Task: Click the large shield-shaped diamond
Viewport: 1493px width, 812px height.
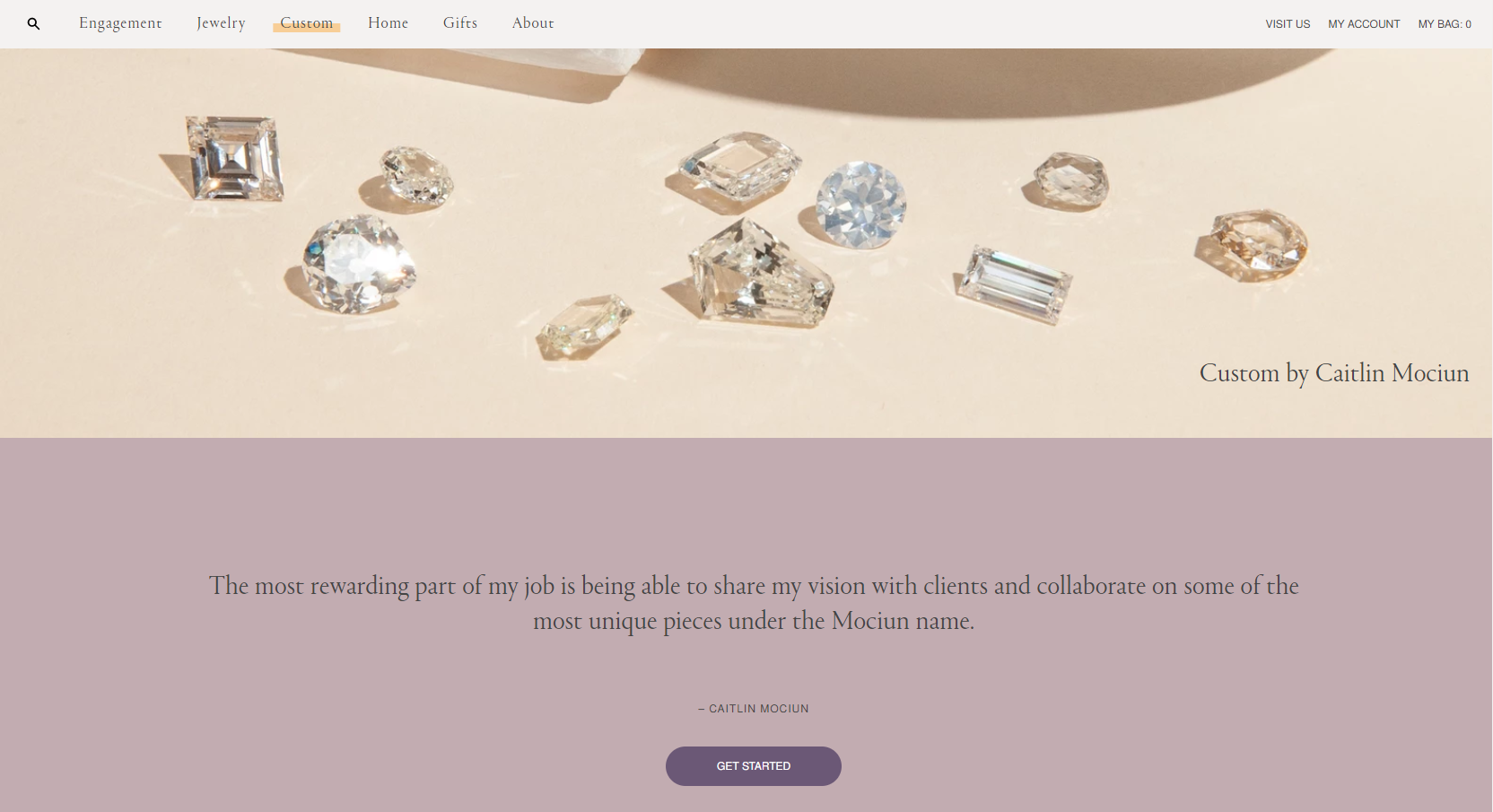Action: point(759,274)
